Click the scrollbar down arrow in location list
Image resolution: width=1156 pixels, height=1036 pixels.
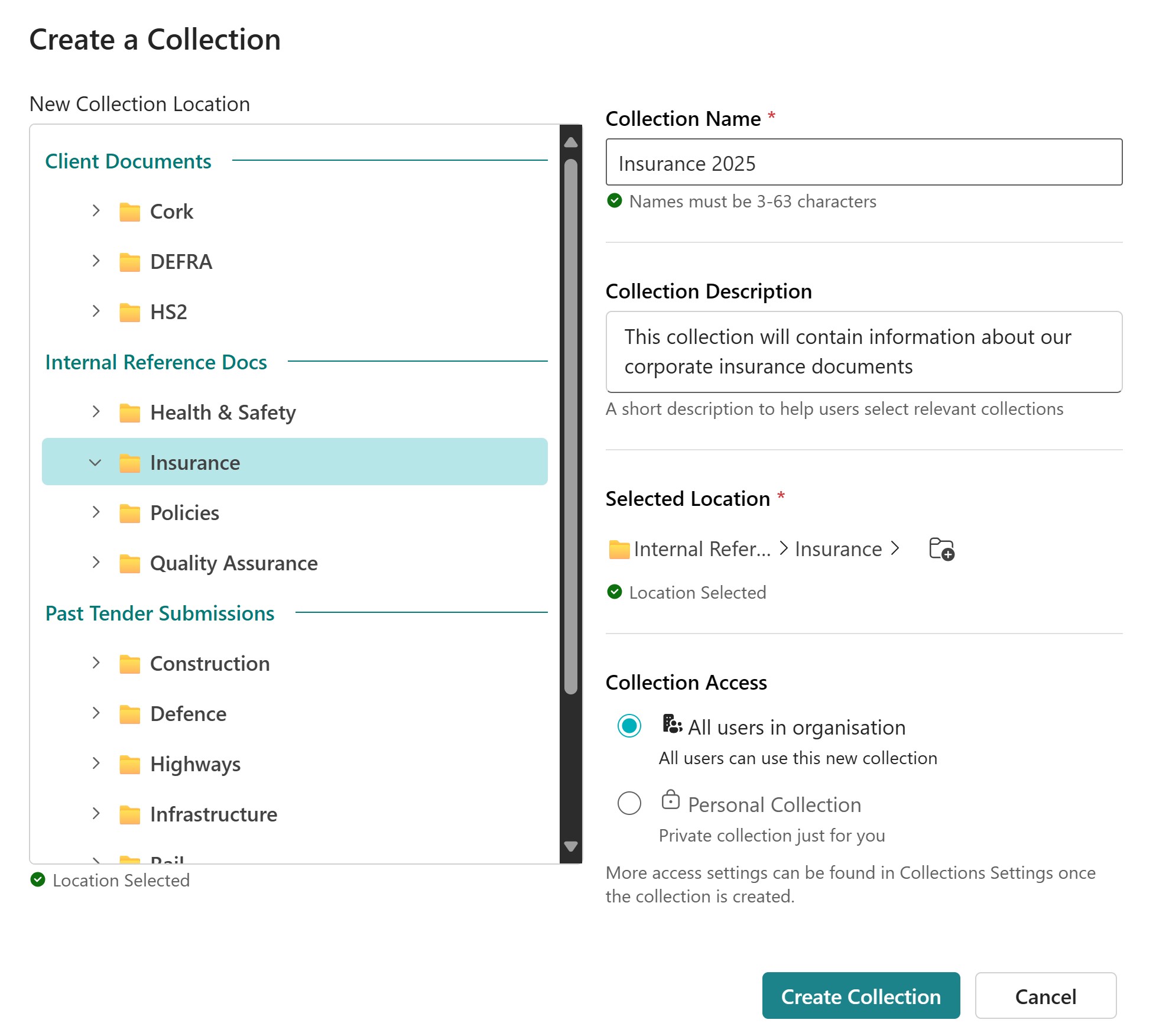pos(571,846)
